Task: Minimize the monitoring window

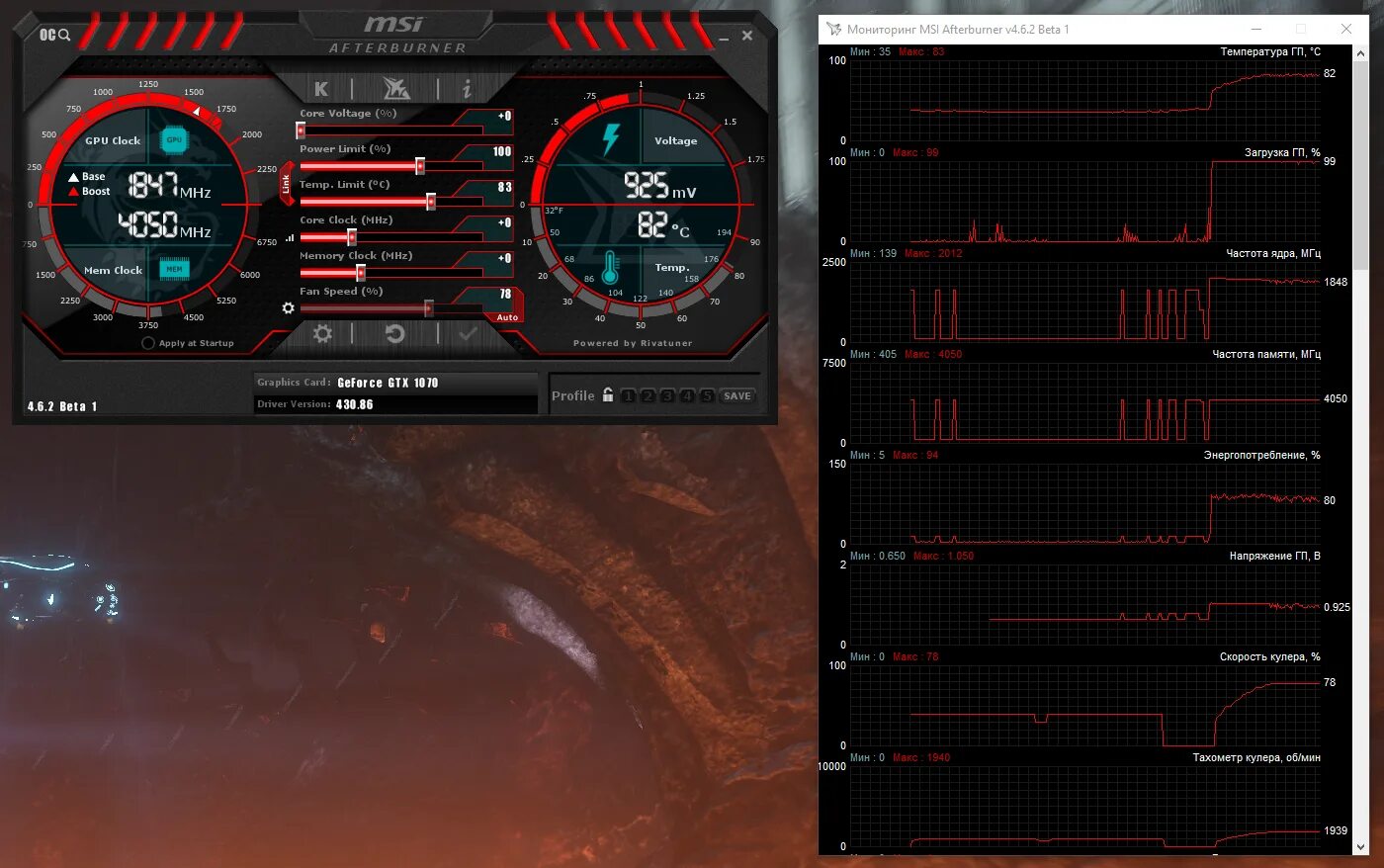Action: pos(1256,29)
